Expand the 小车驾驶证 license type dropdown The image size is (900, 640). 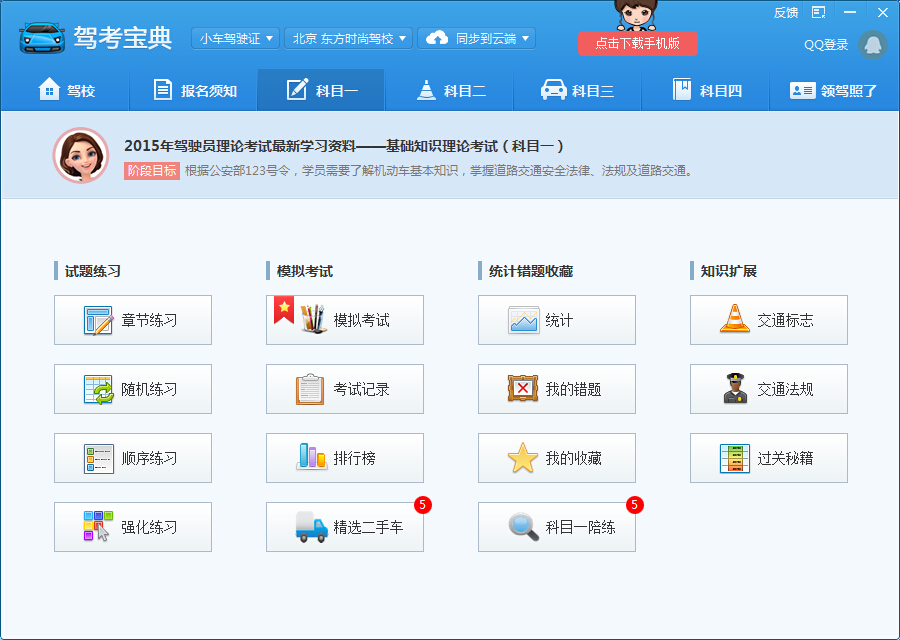coord(235,38)
